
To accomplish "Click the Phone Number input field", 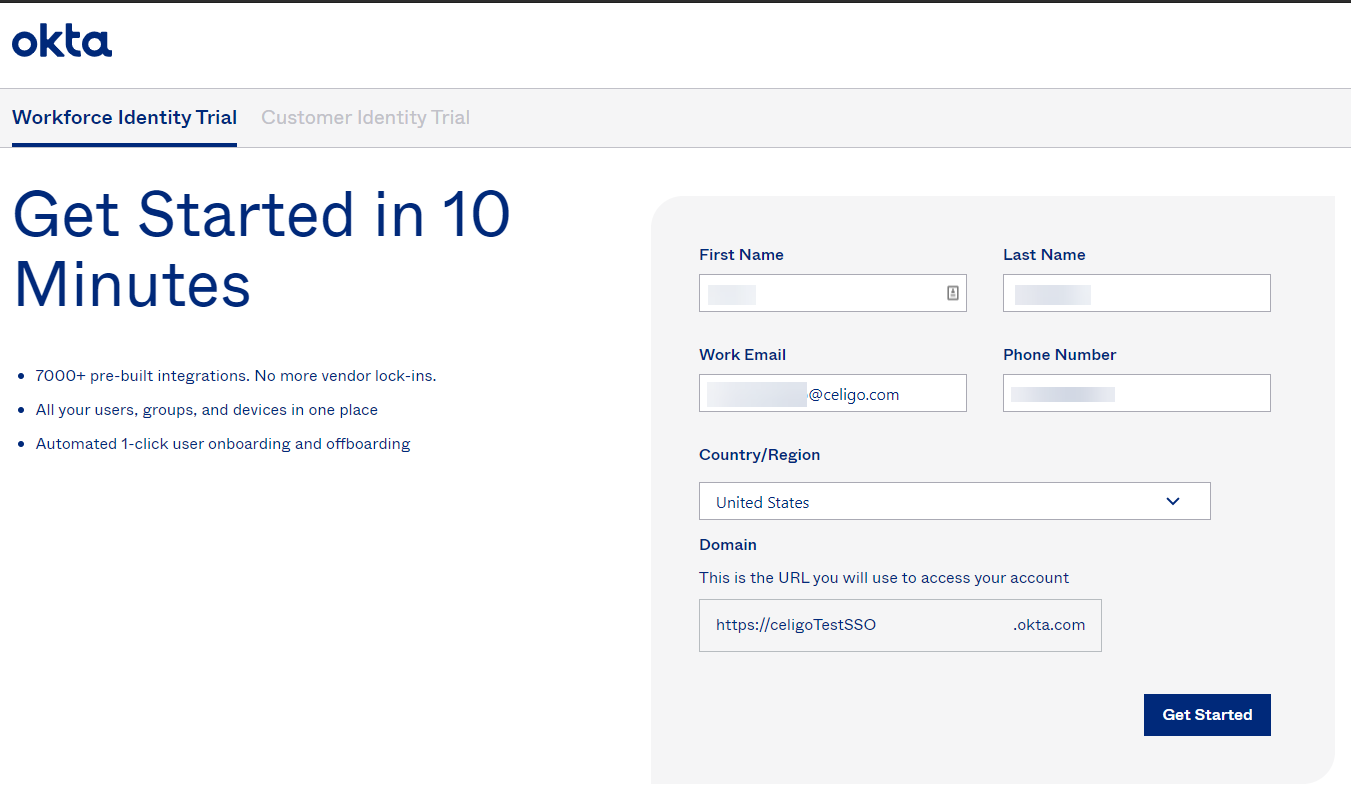I will (1137, 393).
